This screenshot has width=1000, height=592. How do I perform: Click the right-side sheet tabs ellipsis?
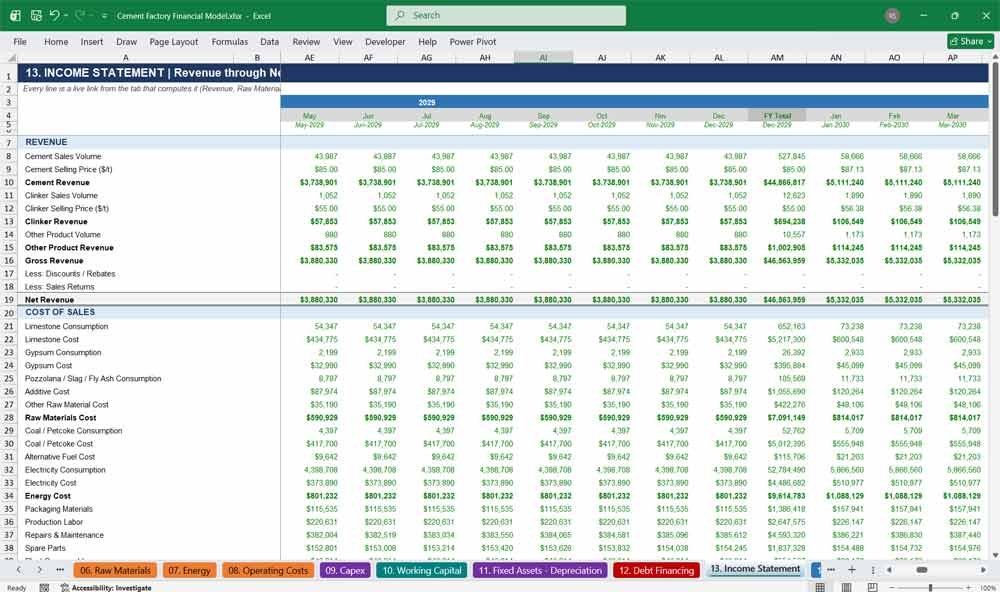(830, 570)
